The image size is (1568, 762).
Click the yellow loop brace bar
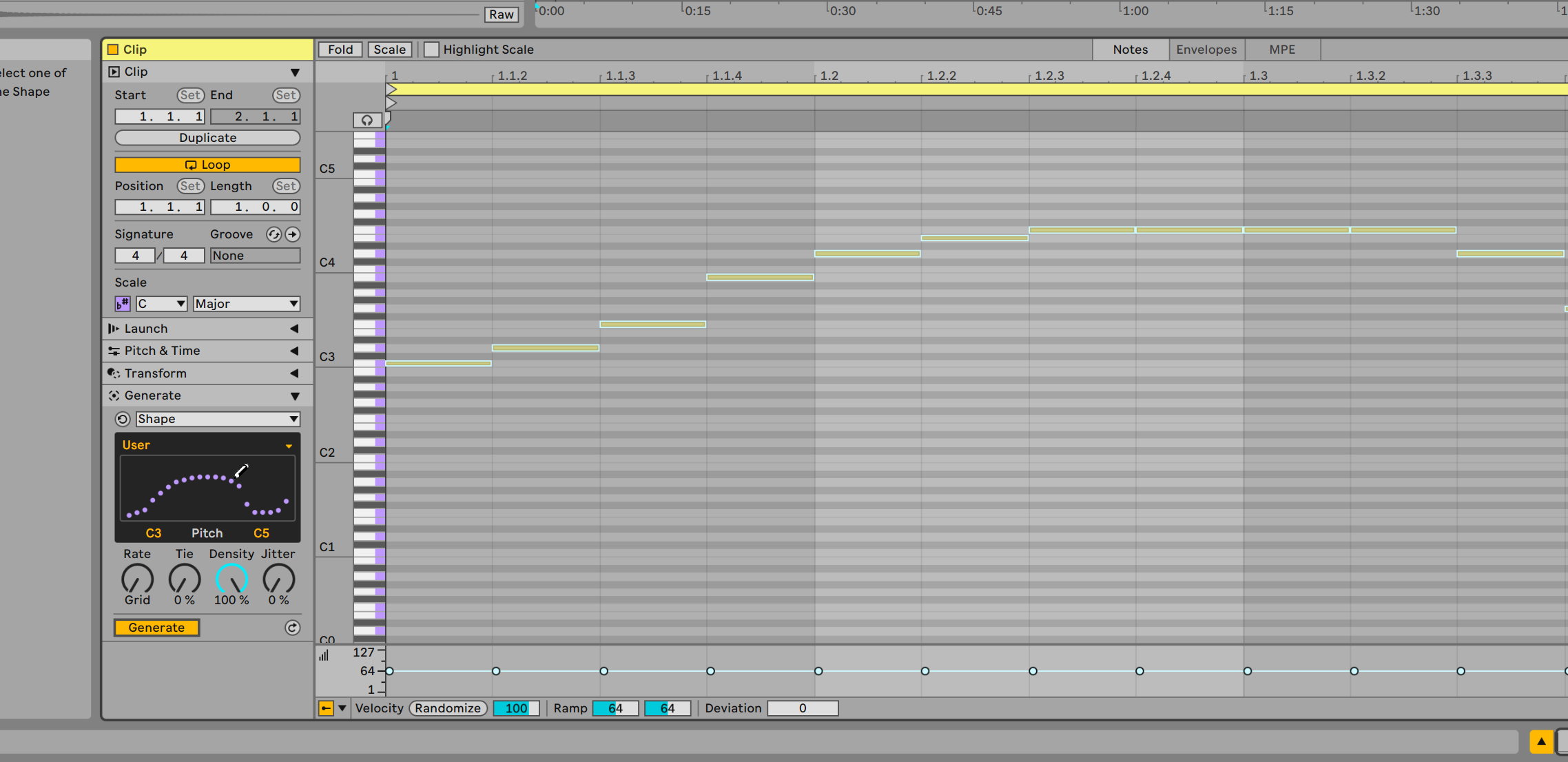coord(977,90)
